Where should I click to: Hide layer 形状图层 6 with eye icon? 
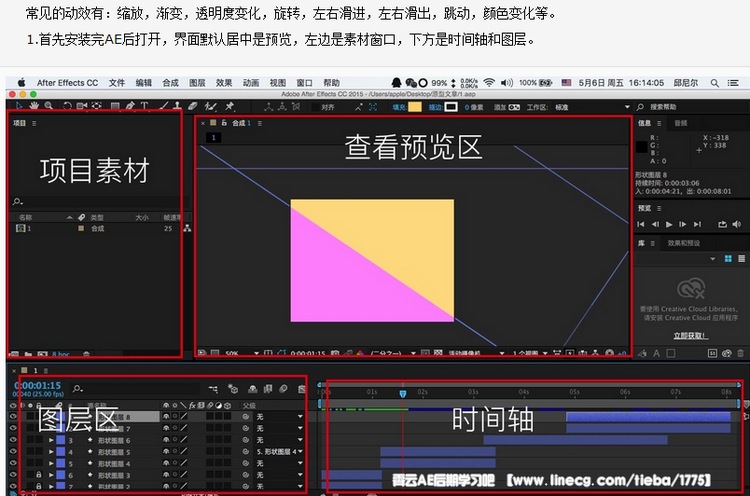[x=13, y=440]
